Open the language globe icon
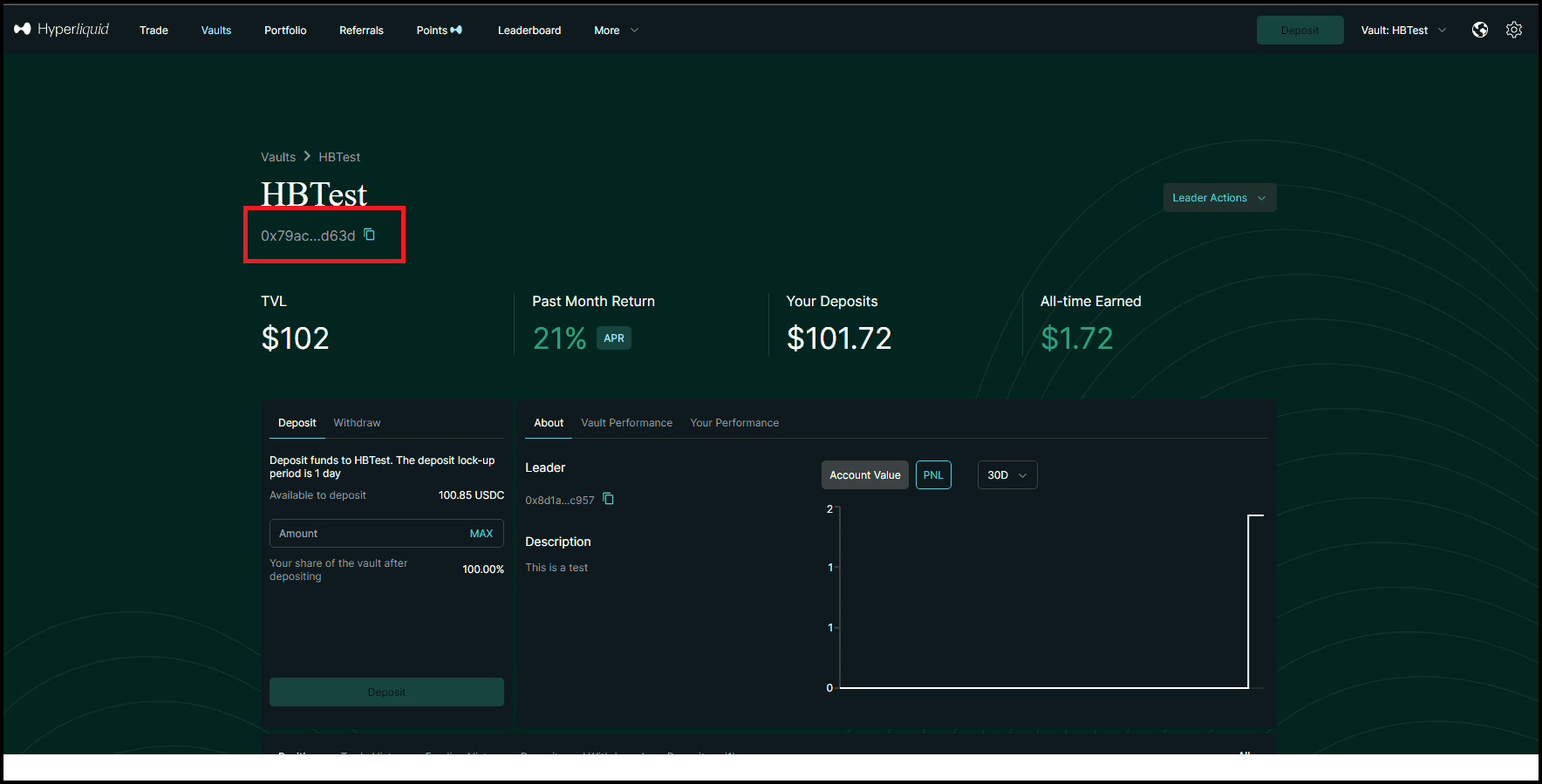This screenshot has width=1542, height=784. click(x=1480, y=30)
